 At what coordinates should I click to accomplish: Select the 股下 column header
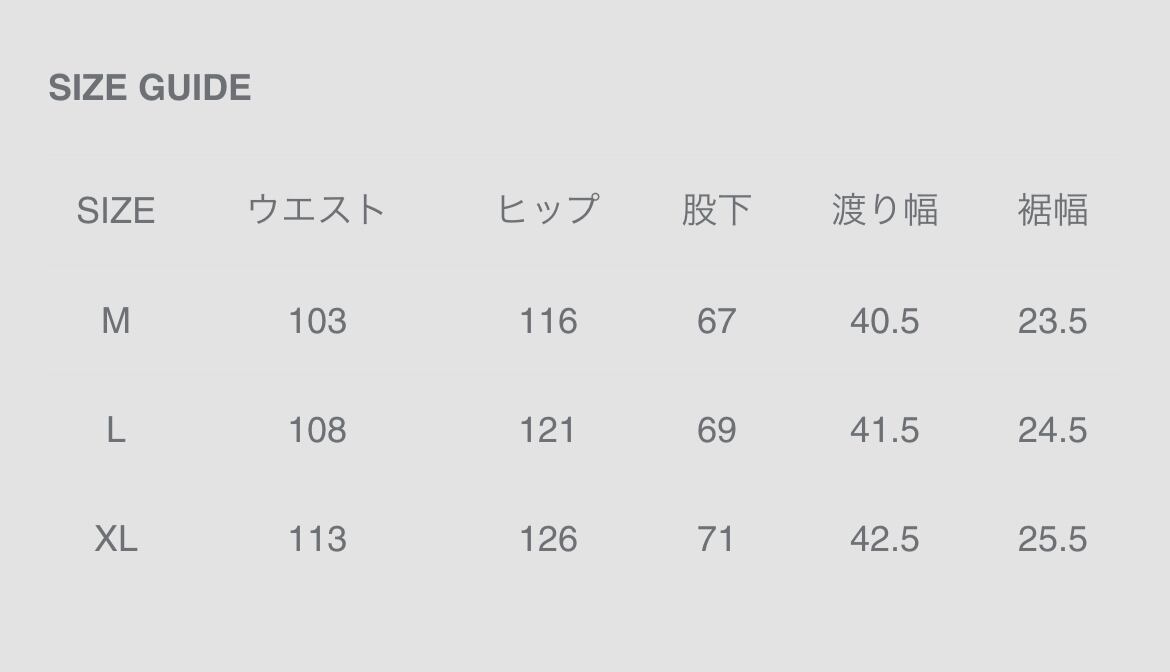point(716,210)
